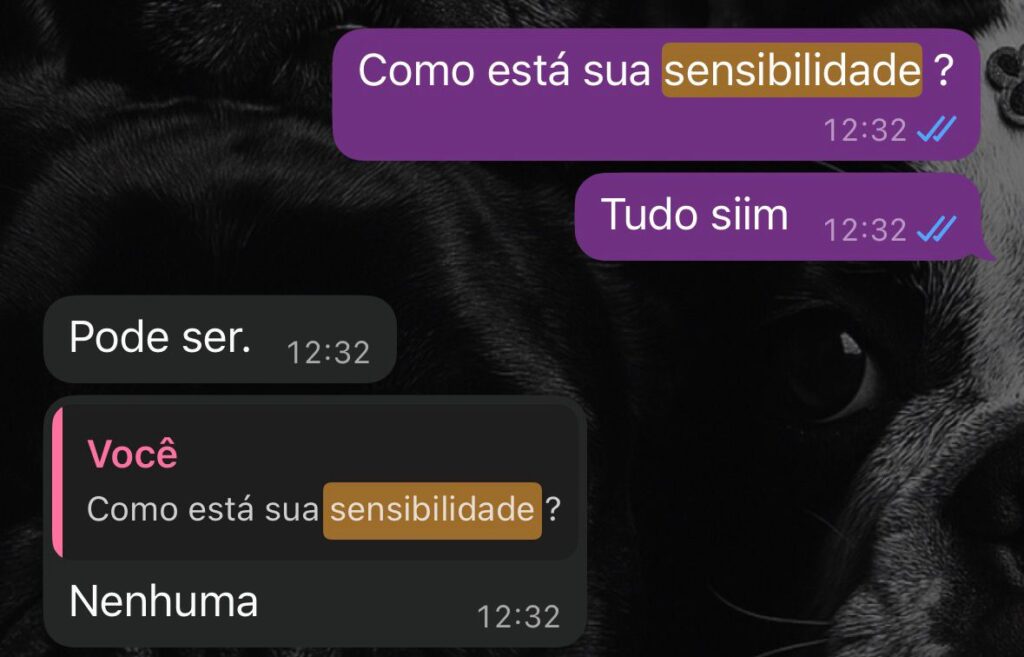Click the blue read-receipt checkmarks on first message
1024x657 pixels.
tap(936, 129)
